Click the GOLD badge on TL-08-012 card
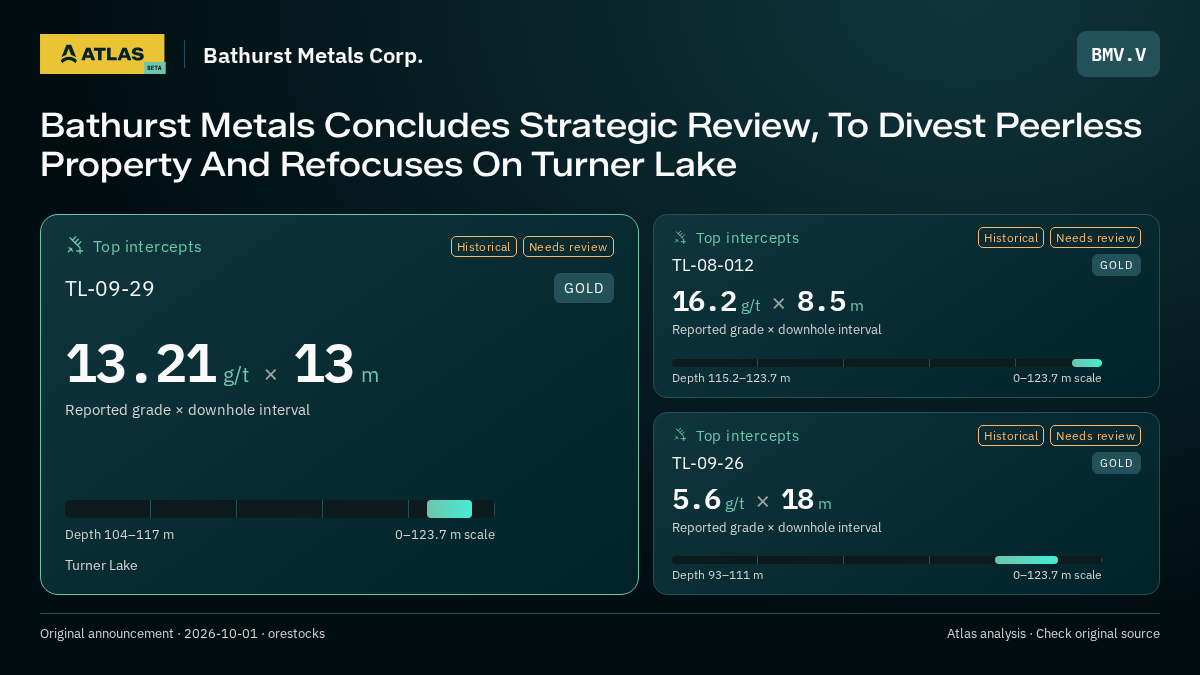This screenshot has height=675, width=1200. click(1116, 265)
